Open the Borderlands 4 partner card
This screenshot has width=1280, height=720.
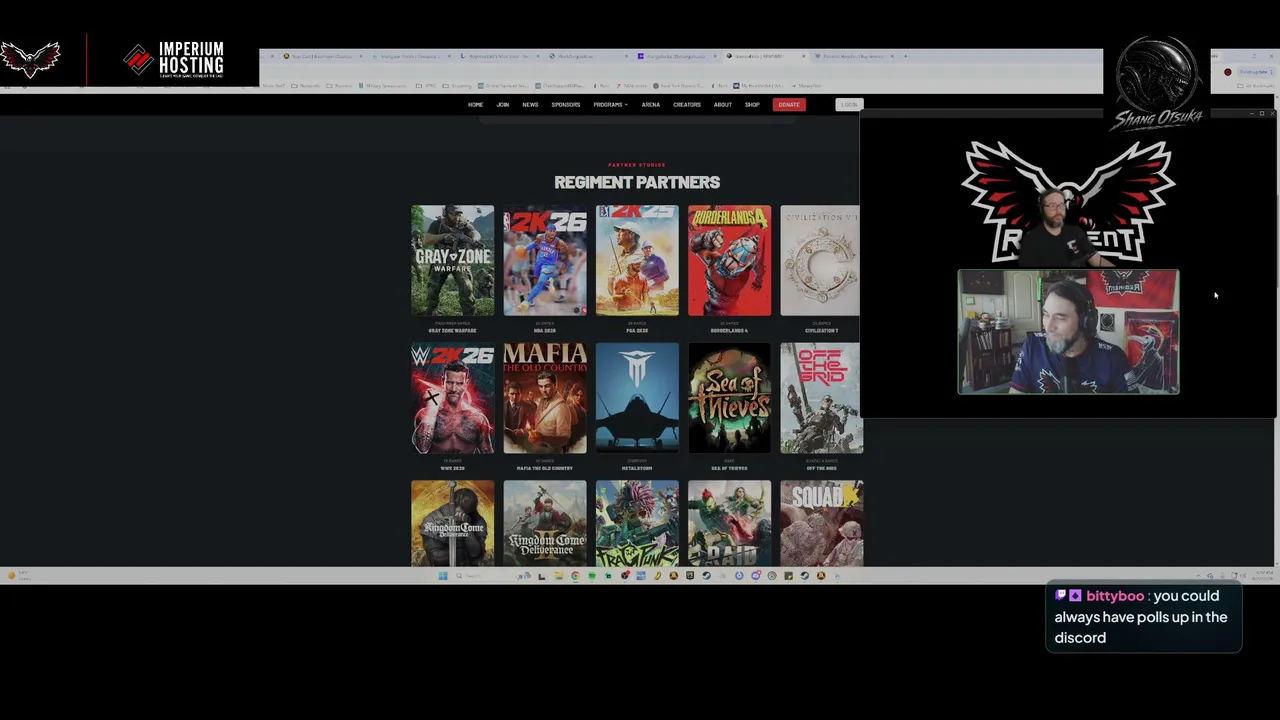coord(729,261)
